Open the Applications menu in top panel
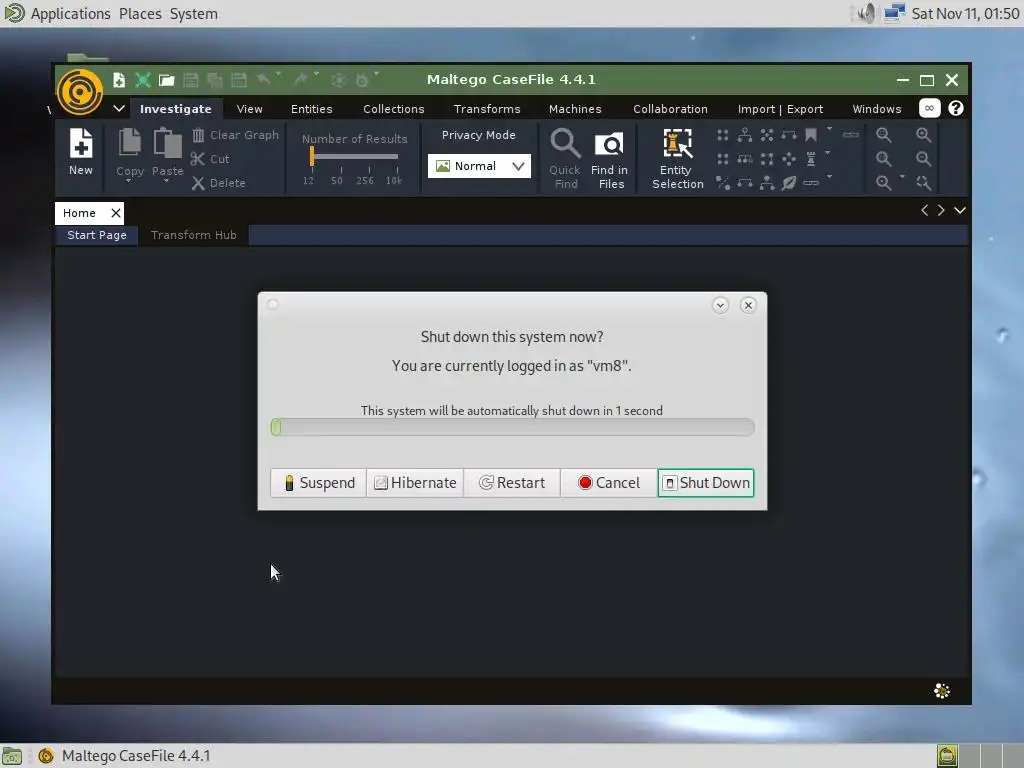 [71, 14]
